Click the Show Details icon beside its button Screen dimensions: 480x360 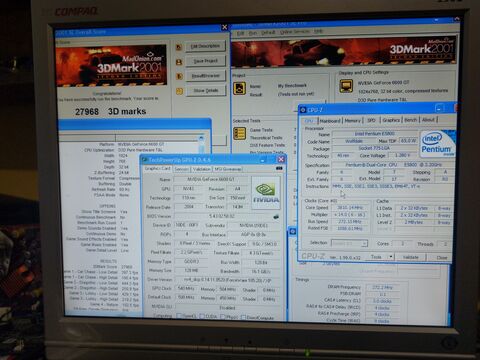[179, 91]
